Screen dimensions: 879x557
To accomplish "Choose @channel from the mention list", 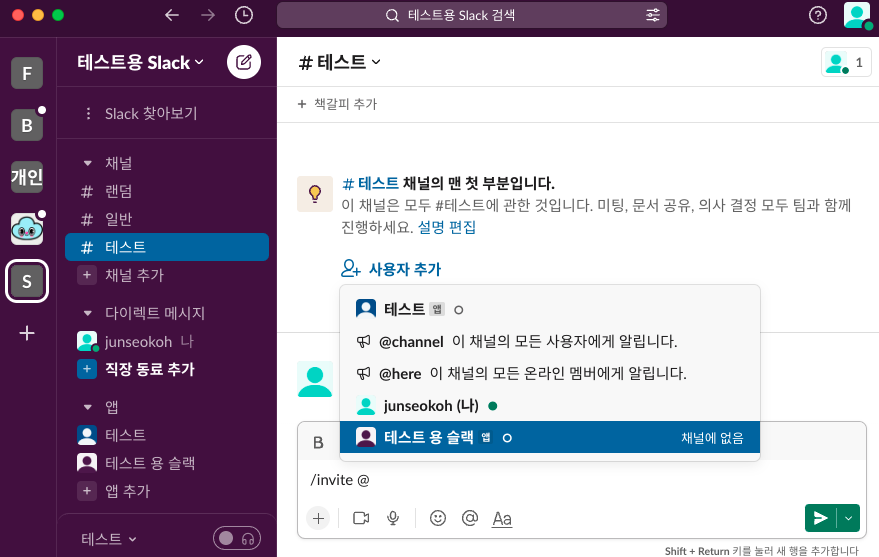I will coord(549,341).
